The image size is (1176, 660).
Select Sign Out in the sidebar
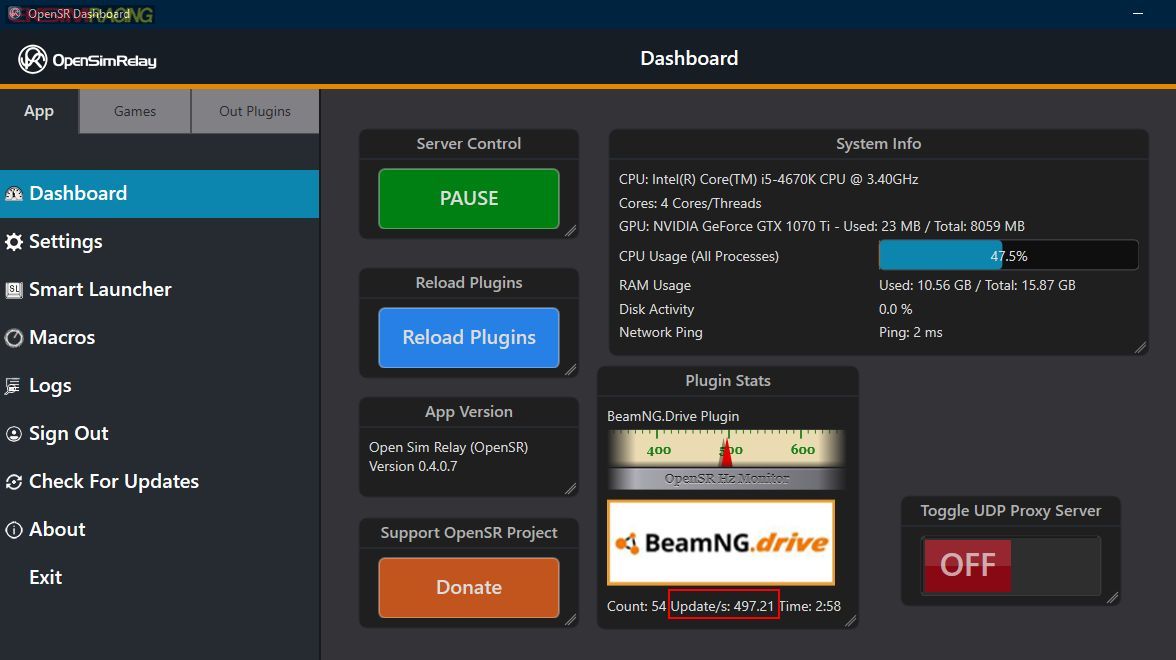coord(159,434)
